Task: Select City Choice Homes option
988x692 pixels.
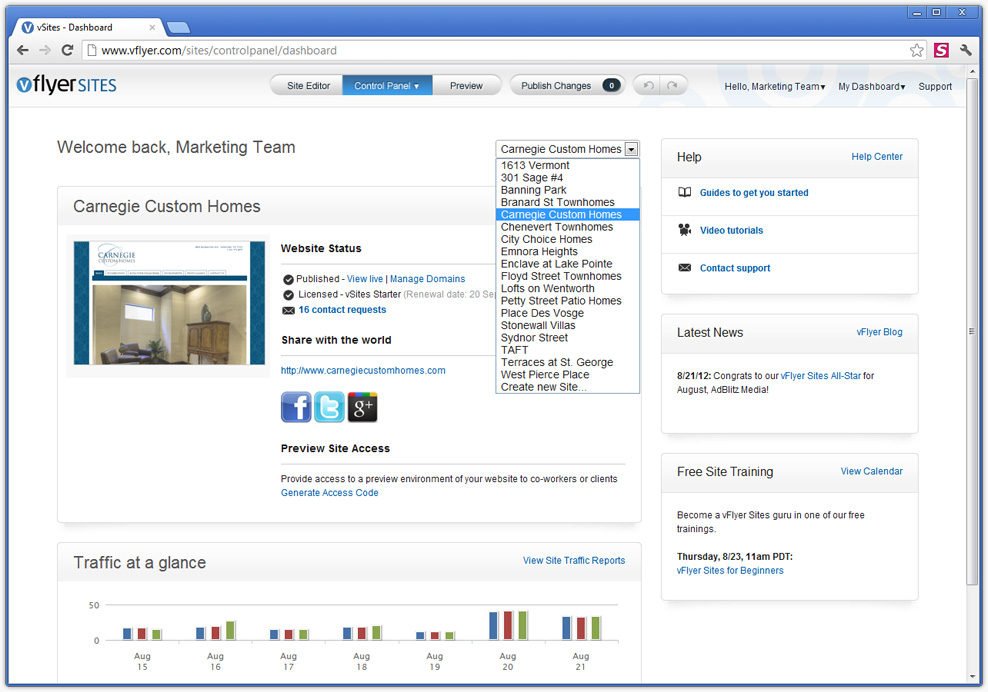Action: [x=567, y=239]
